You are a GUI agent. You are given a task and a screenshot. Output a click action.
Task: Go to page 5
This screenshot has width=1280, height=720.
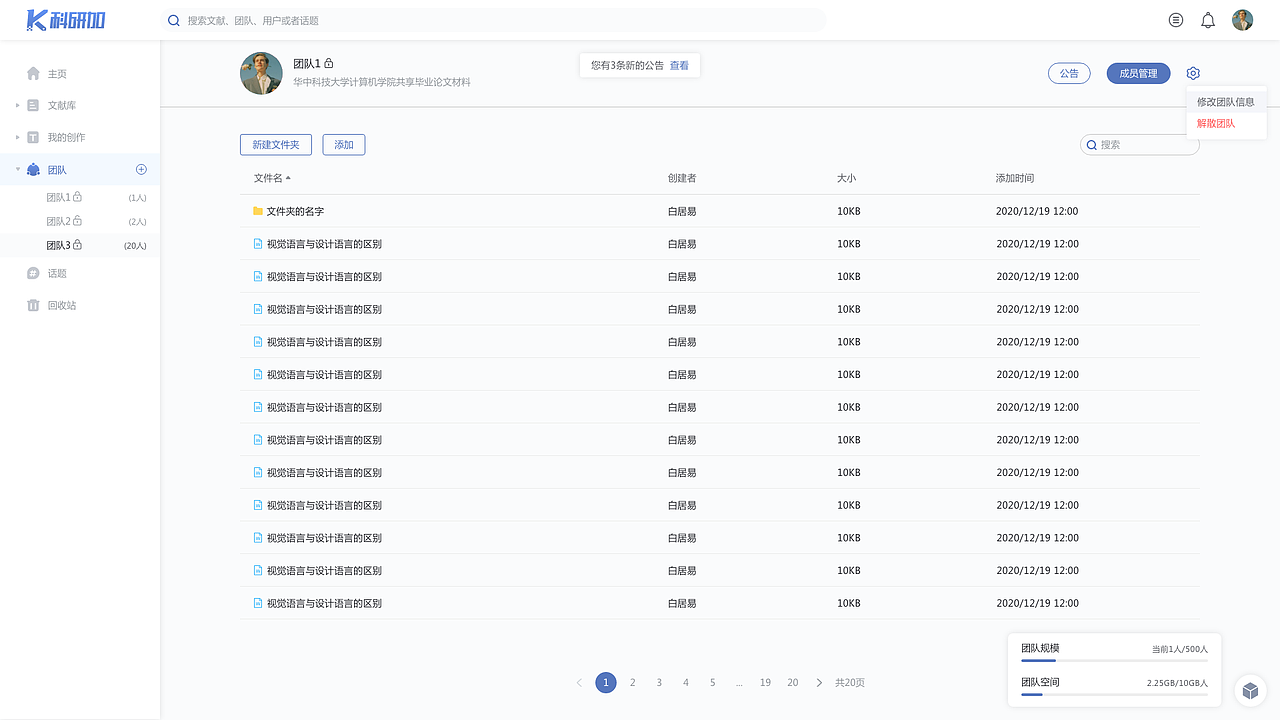coord(713,683)
